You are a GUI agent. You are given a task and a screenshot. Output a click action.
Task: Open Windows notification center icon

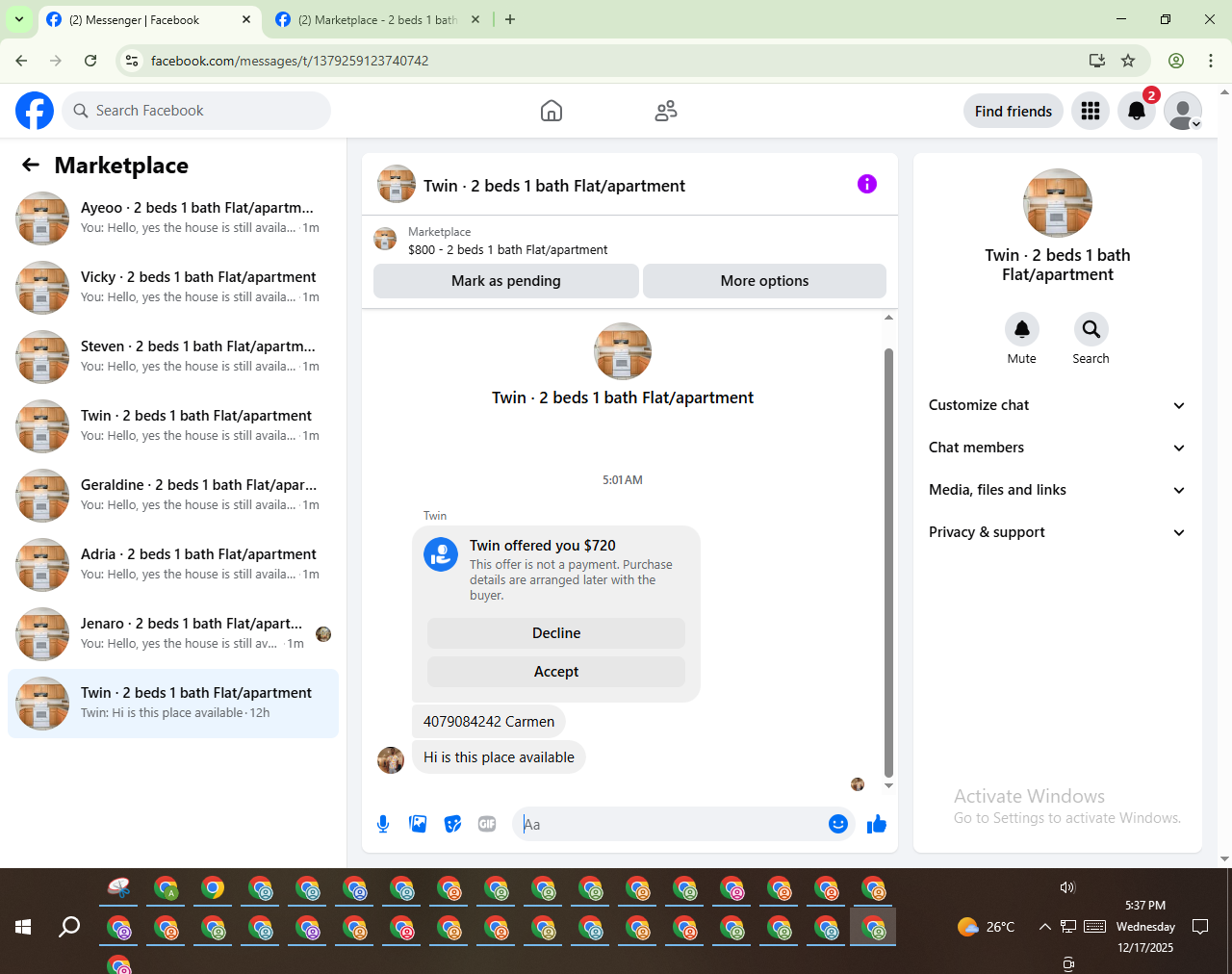point(1200,927)
